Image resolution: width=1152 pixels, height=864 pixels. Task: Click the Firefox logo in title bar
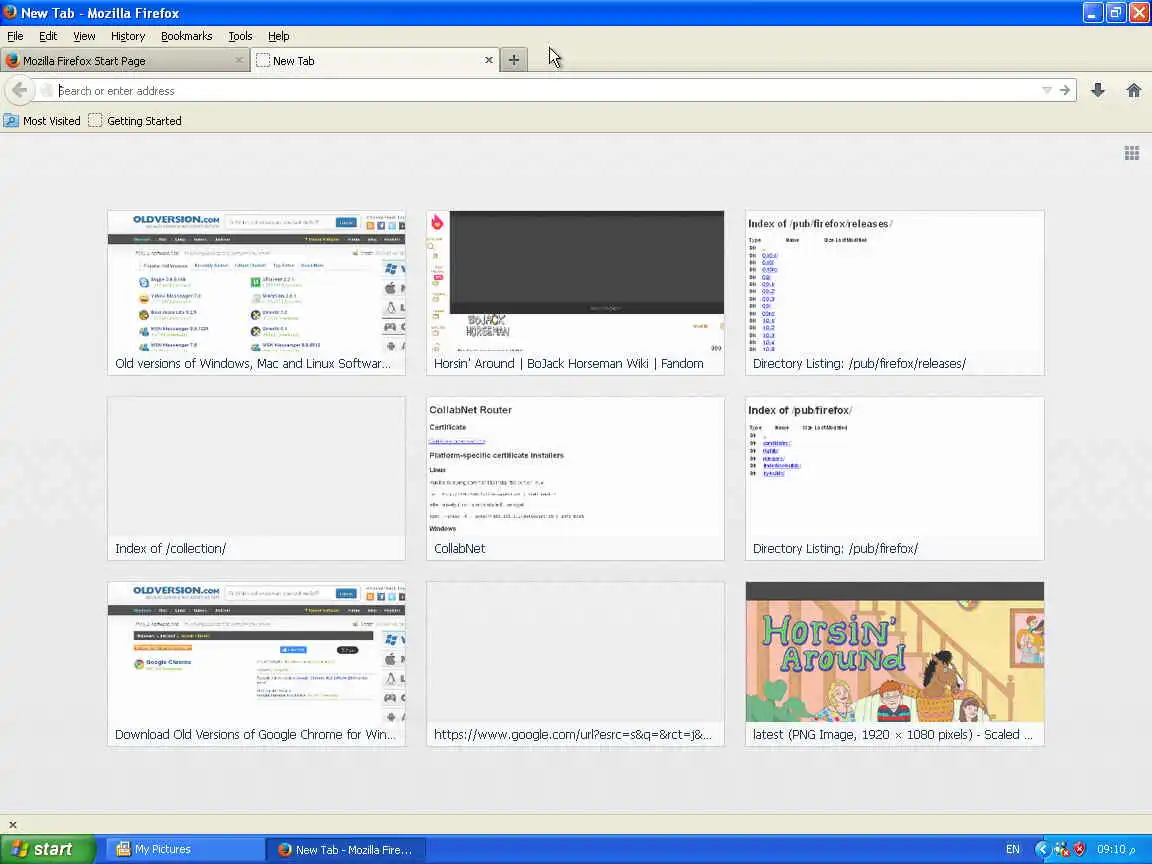point(10,12)
